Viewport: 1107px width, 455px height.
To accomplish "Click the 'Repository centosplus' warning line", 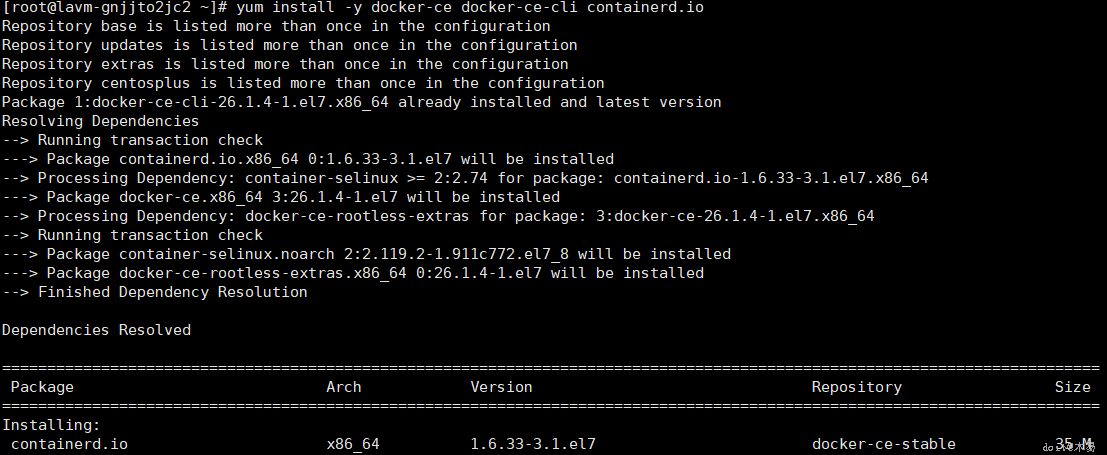I will tap(302, 83).
